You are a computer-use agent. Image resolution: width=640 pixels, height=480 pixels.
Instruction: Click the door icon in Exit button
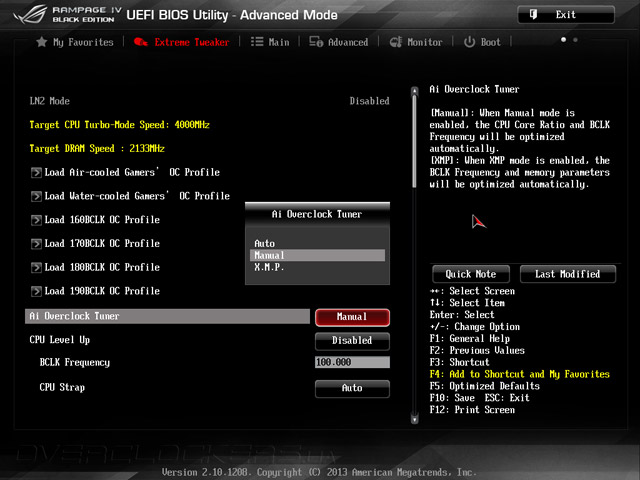(533, 15)
